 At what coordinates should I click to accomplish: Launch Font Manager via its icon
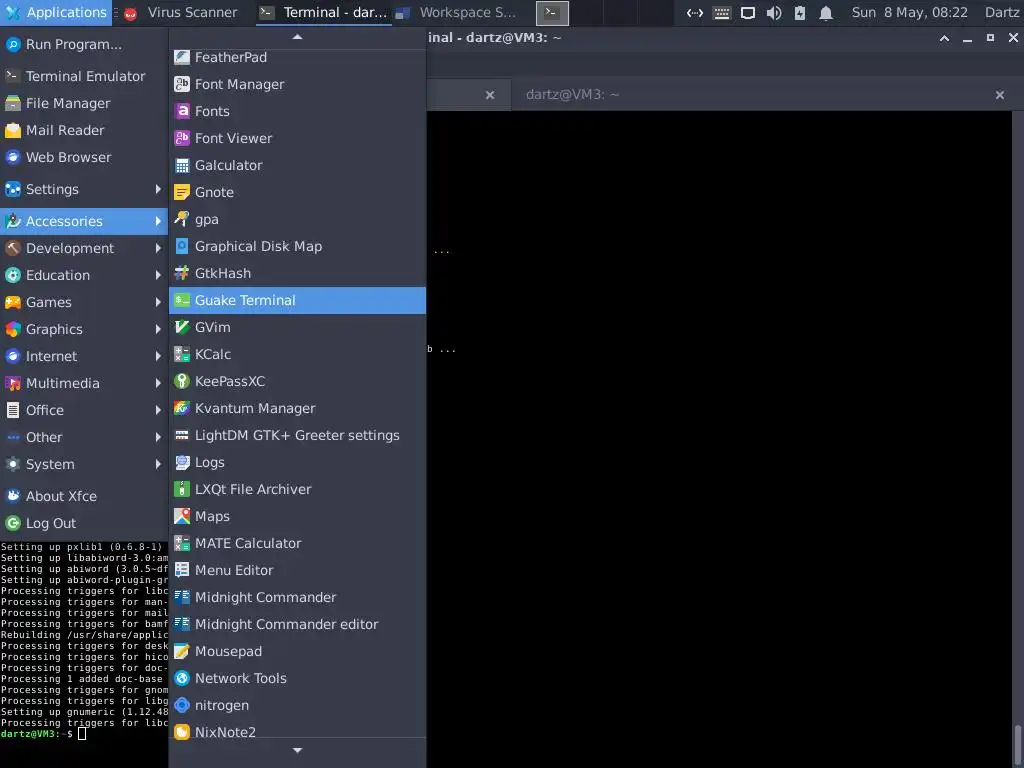coord(182,84)
